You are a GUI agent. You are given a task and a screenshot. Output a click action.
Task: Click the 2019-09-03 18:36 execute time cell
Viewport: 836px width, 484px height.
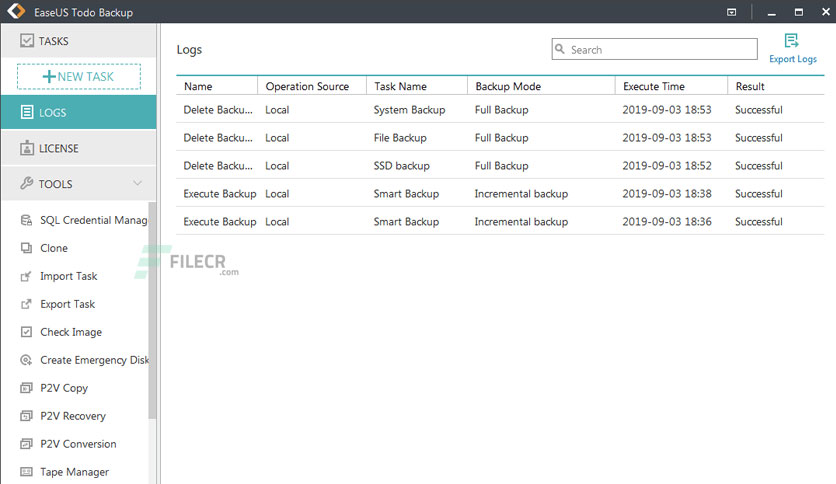667,222
